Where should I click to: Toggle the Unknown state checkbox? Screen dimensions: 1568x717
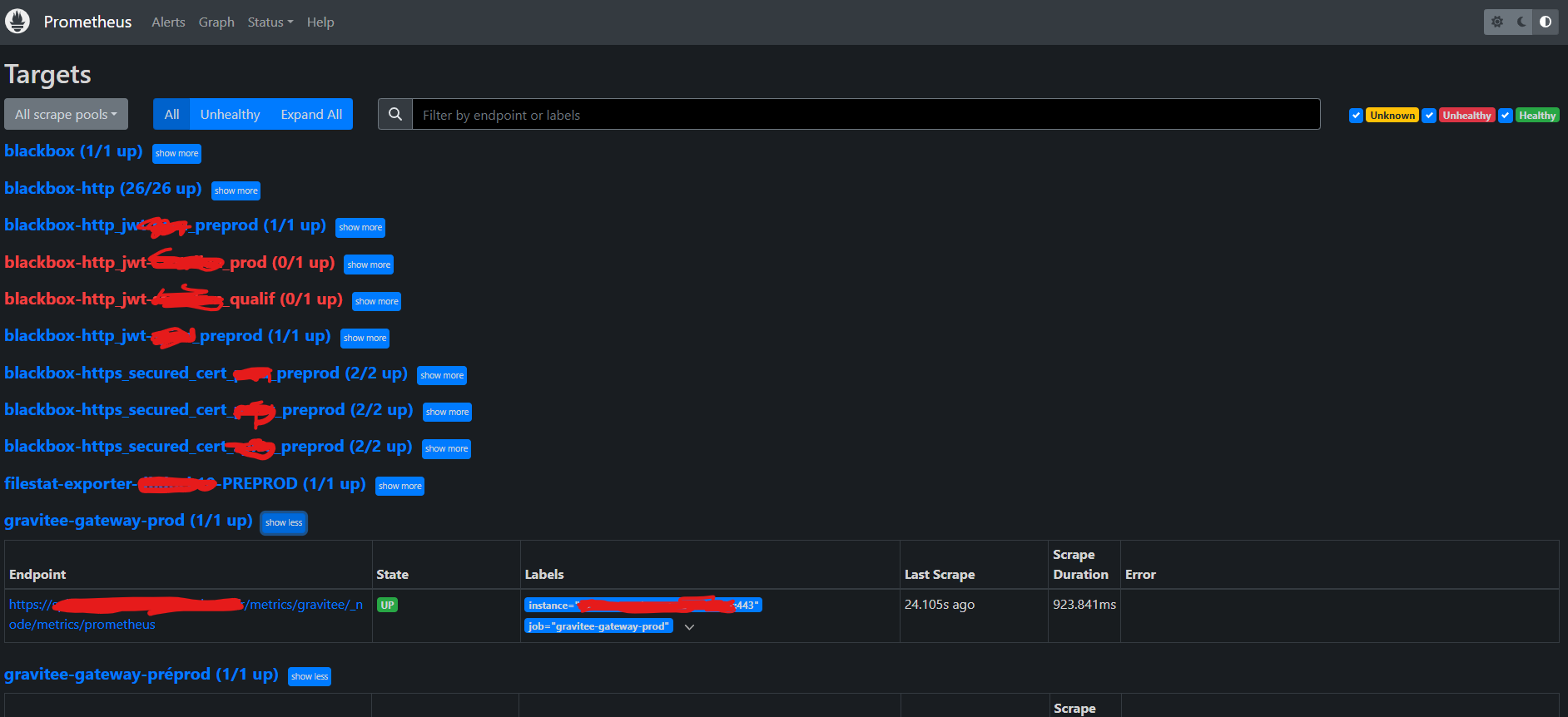point(1357,116)
